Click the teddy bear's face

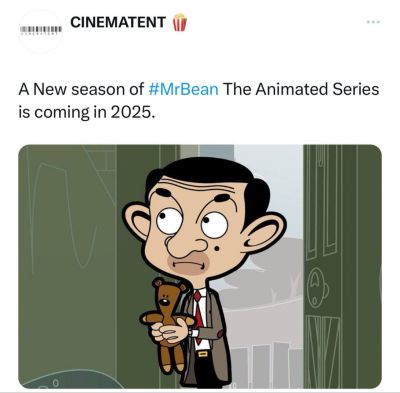click(165, 297)
